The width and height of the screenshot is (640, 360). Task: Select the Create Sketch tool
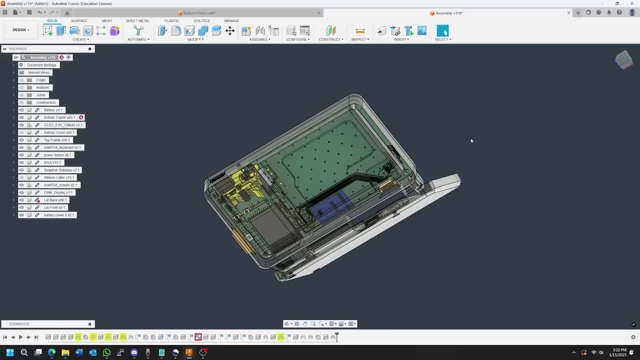click(x=48, y=31)
